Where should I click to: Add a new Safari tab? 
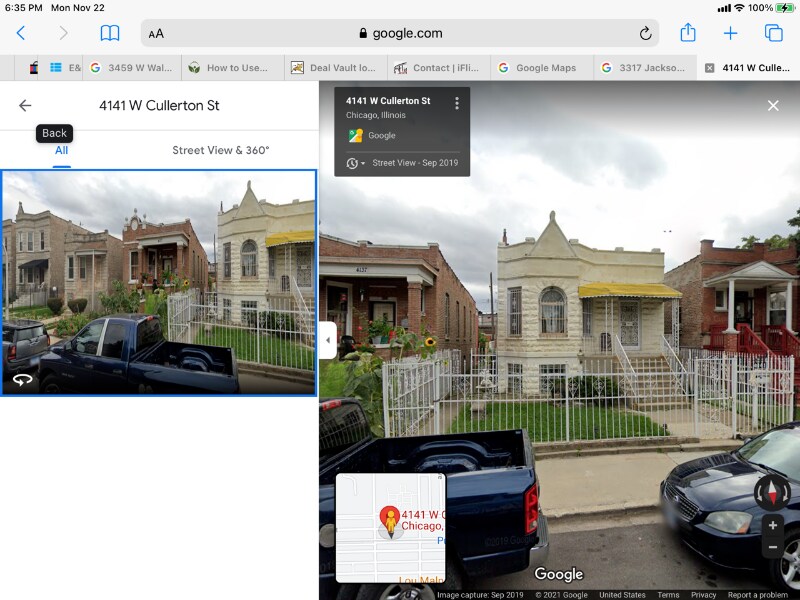(730, 33)
